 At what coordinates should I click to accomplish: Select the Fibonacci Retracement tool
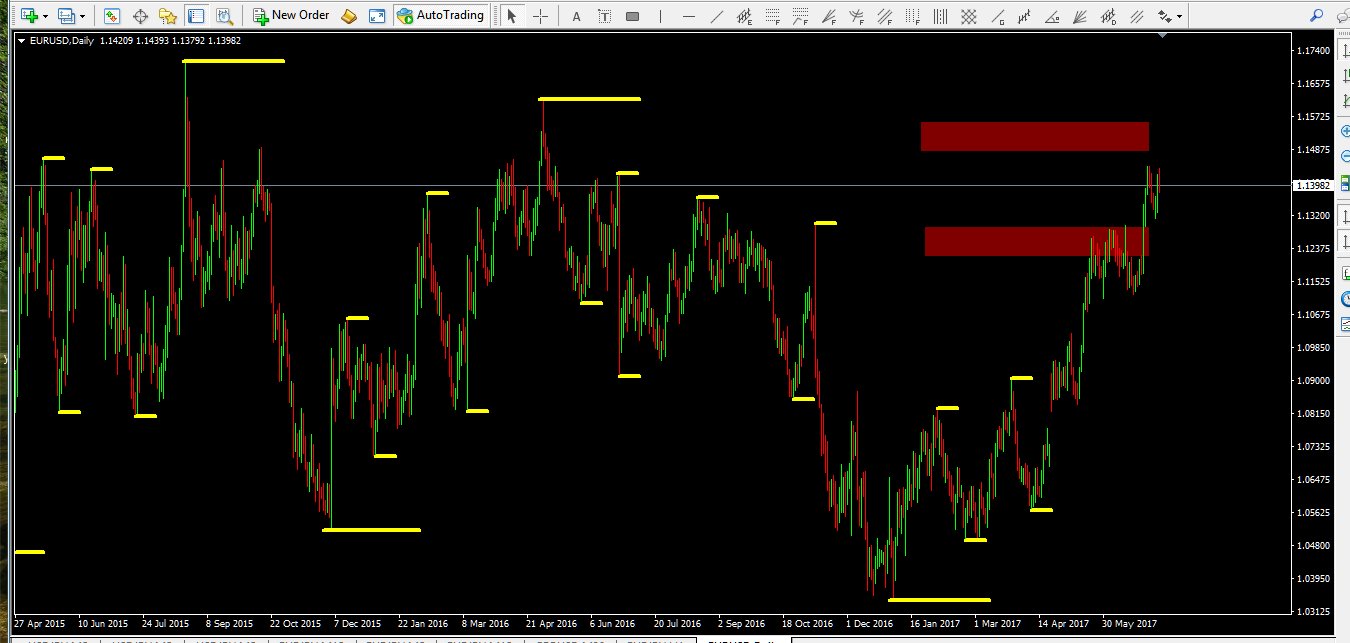tap(772, 16)
